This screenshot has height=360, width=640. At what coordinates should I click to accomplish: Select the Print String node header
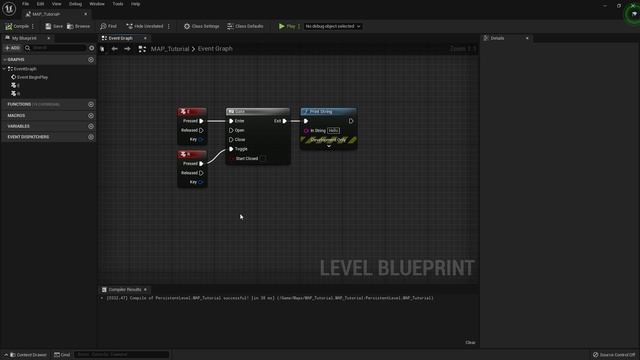[x=329, y=111]
